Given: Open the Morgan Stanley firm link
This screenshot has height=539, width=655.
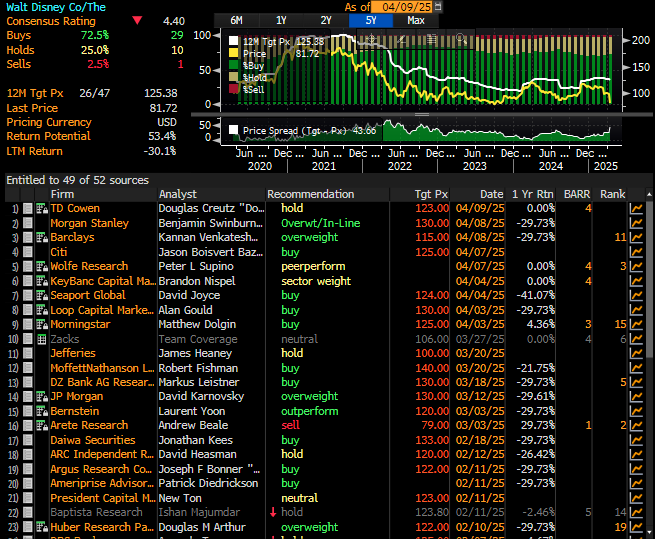Looking at the screenshot, I should click(x=89, y=223).
